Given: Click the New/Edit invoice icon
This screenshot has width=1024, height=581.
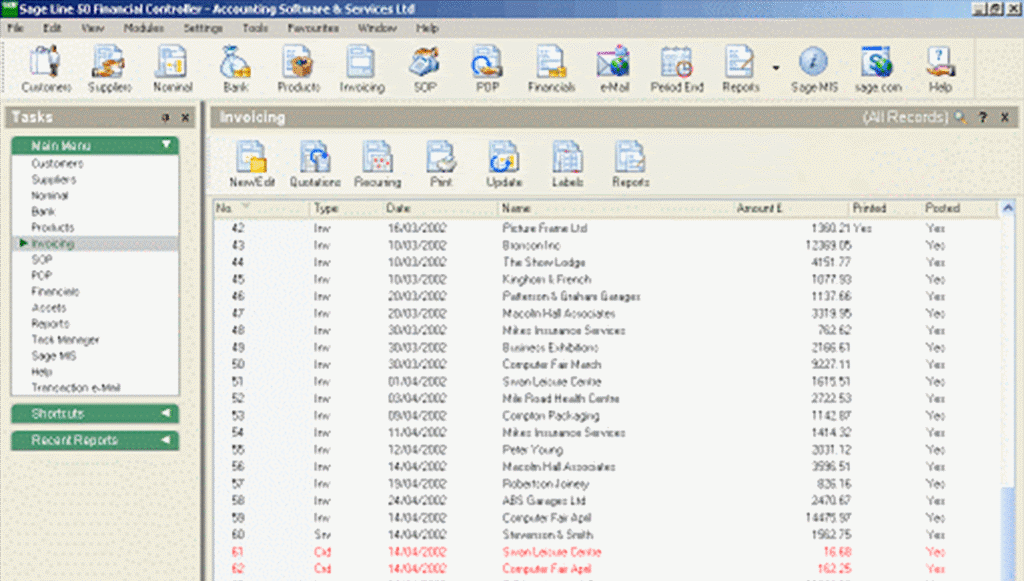Looking at the screenshot, I should tap(251, 165).
